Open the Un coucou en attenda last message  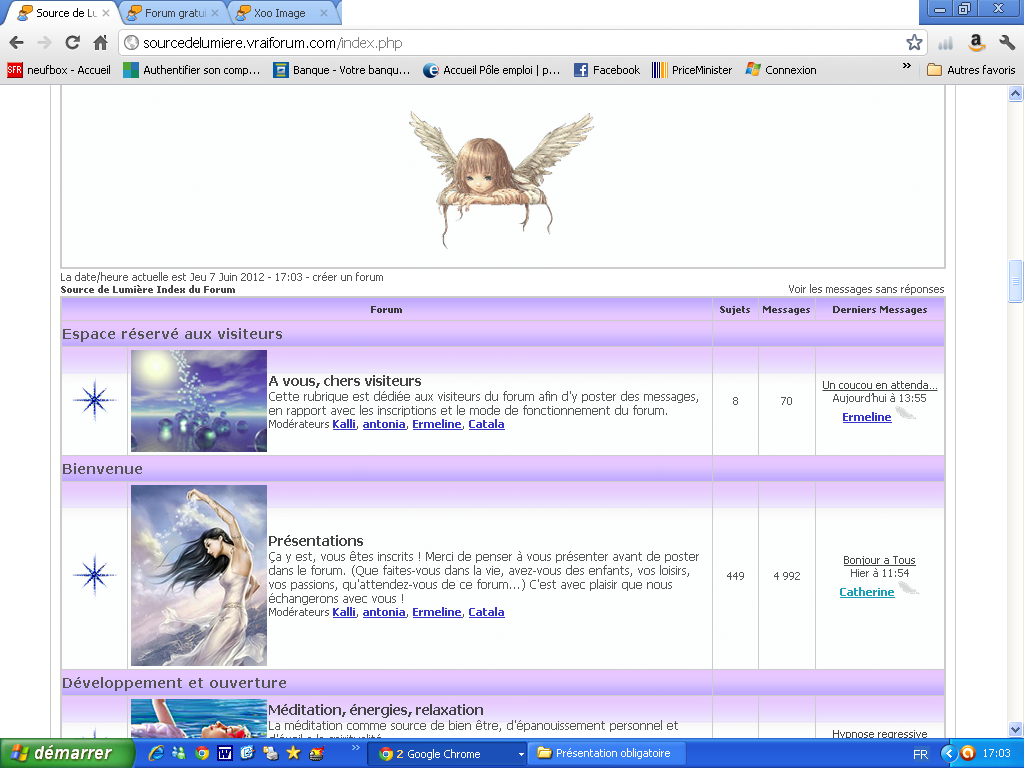click(879, 385)
